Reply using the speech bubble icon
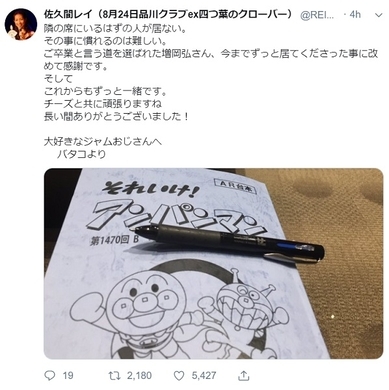 coord(50,376)
